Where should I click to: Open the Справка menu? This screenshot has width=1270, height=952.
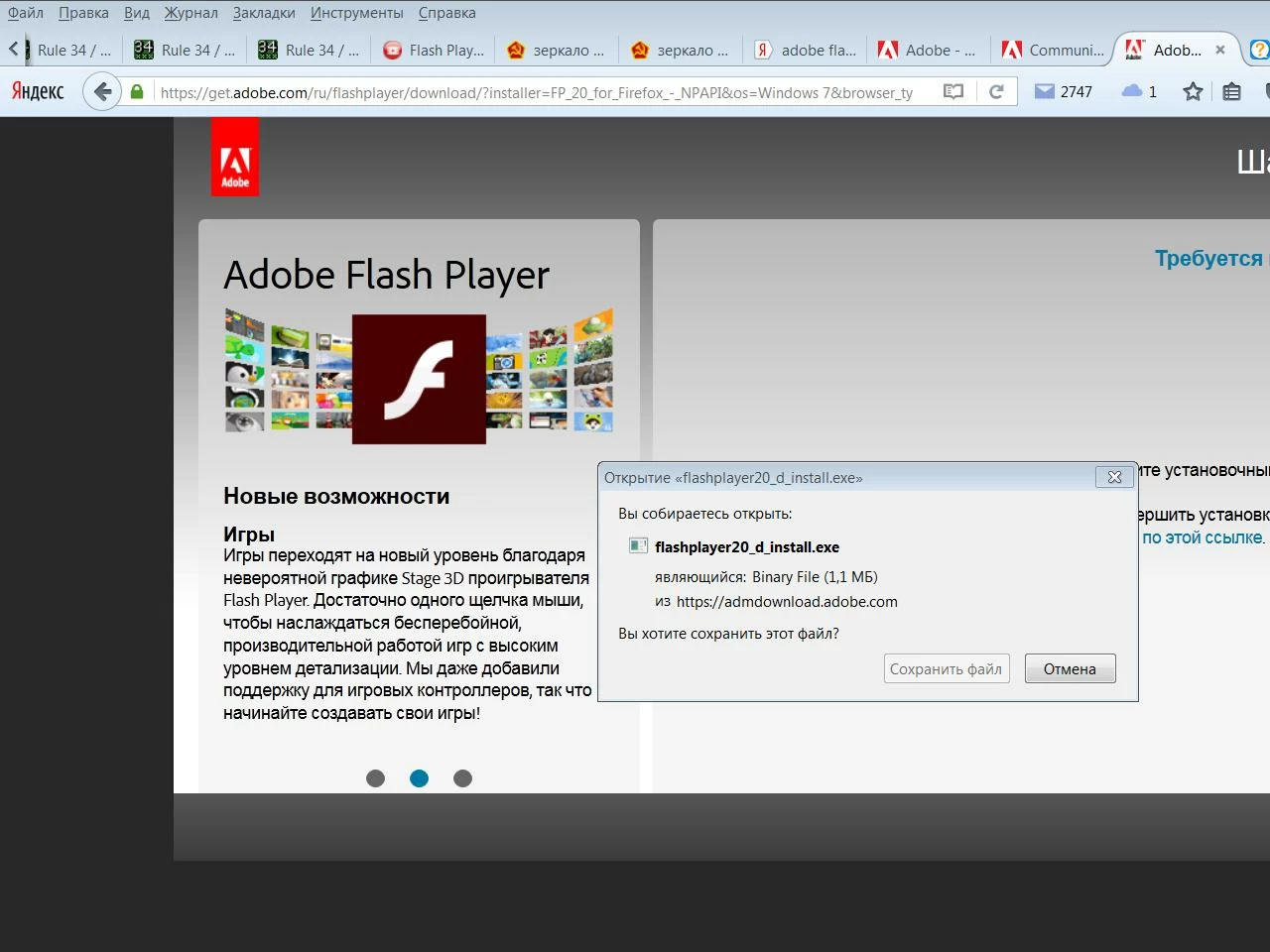pyautogui.click(x=446, y=13)
